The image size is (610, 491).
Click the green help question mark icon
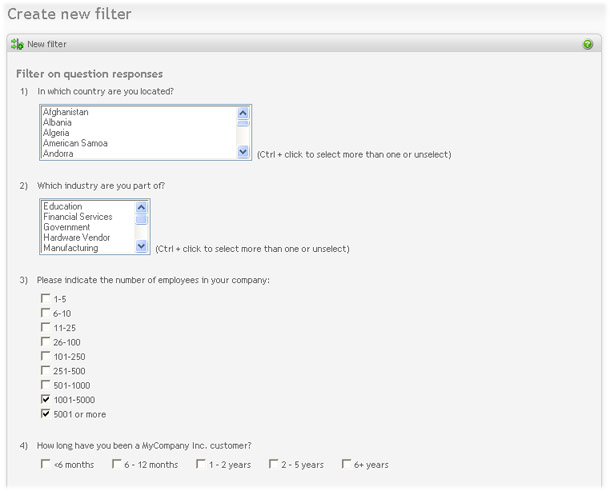coord(587,44)
